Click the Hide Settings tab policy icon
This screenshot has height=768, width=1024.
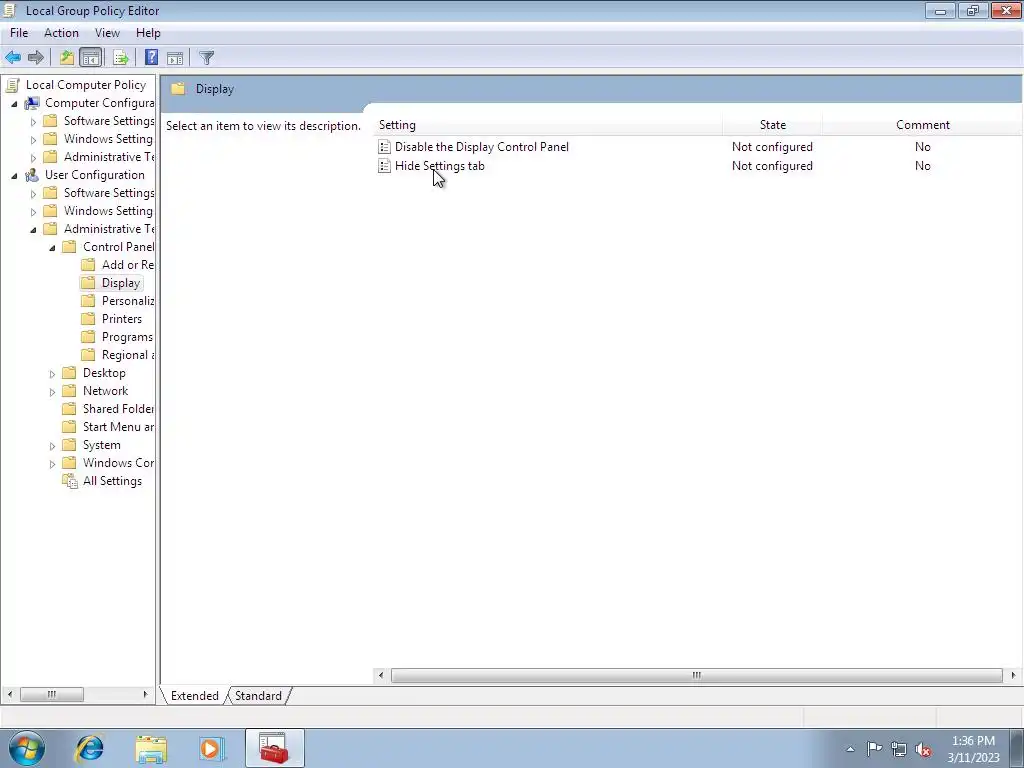tap(385, 166)
